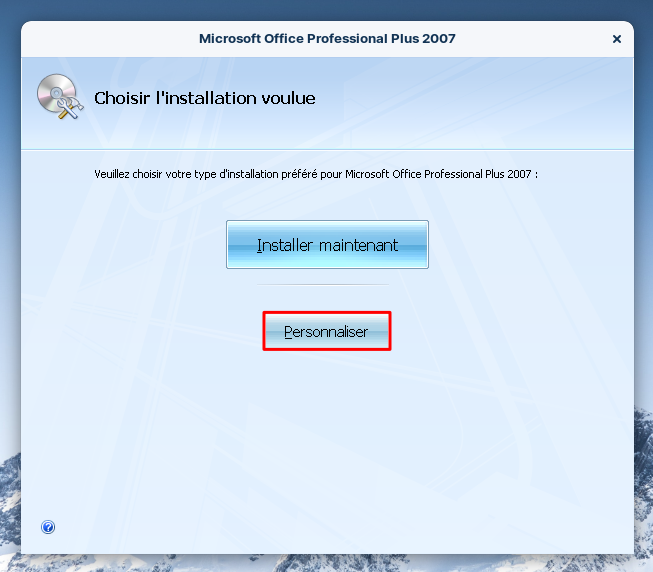The width and height of the screenshot is (653, 572).
Task: Click the heading 'Choisir l'installation voulue'
Action: (205, 98)
